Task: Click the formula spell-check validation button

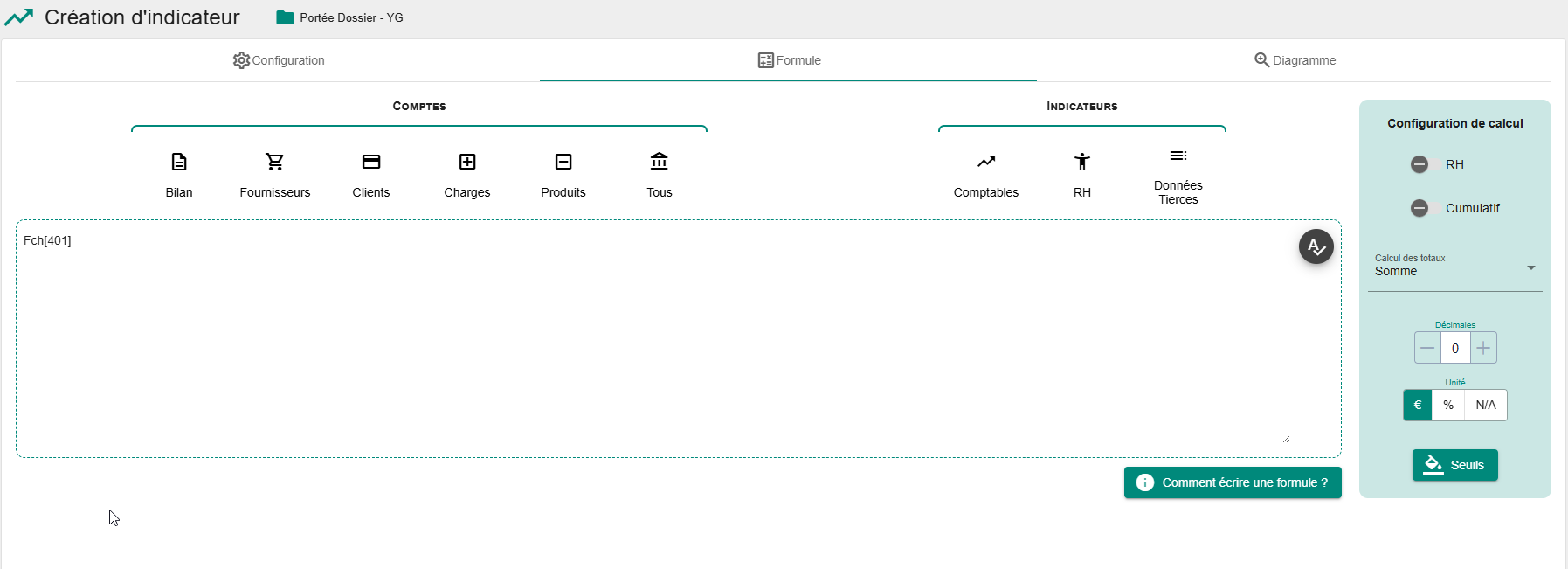Action: click(x=1316, y=246)
